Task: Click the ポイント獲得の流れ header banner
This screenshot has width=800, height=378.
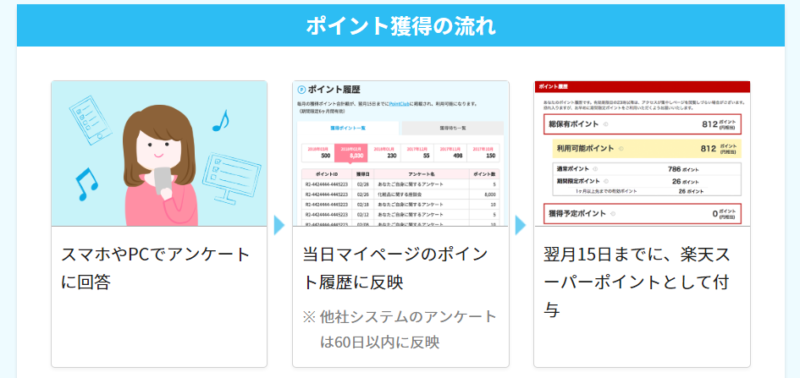Action: [x=401, y=26]
